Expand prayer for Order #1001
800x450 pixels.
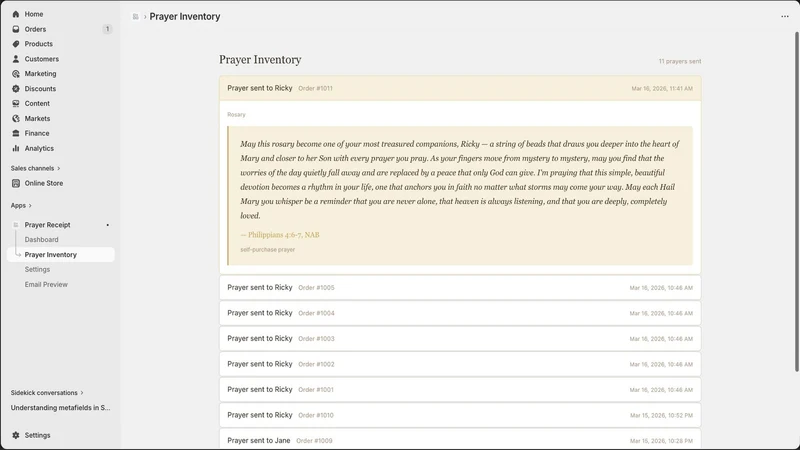460,389
